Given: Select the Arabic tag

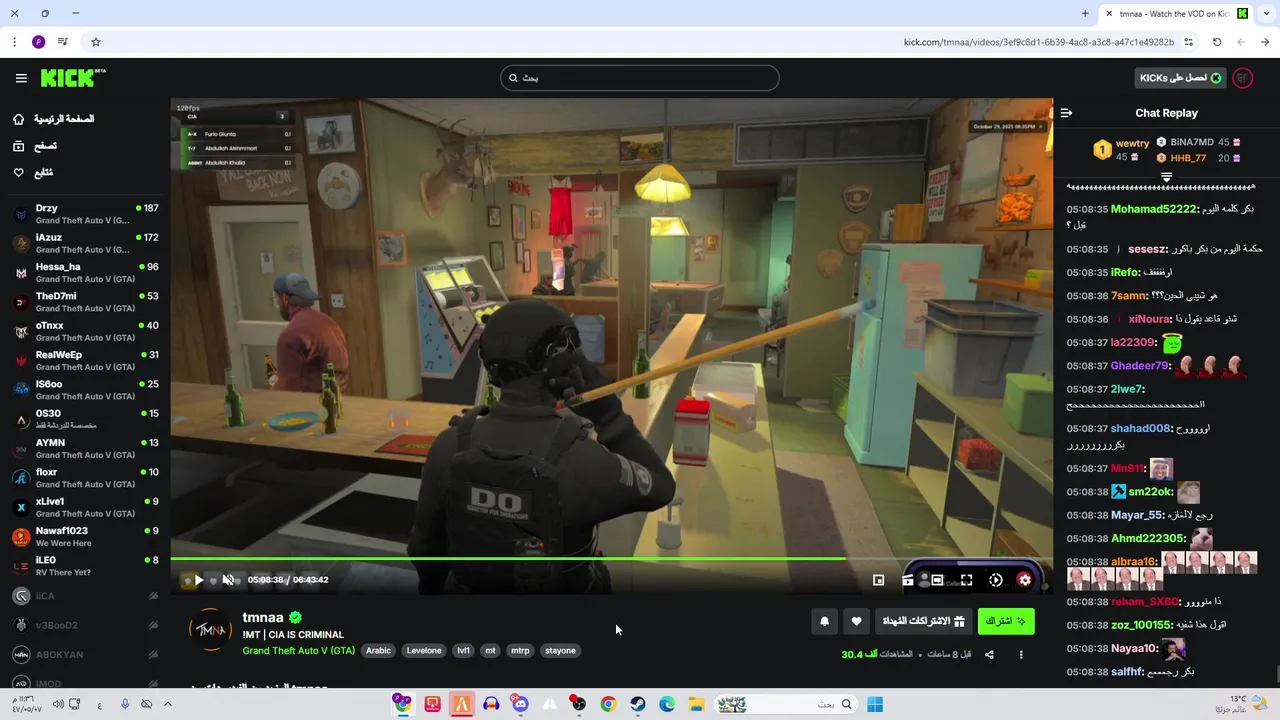Looking at the screenshot, I should coord(378,651).
